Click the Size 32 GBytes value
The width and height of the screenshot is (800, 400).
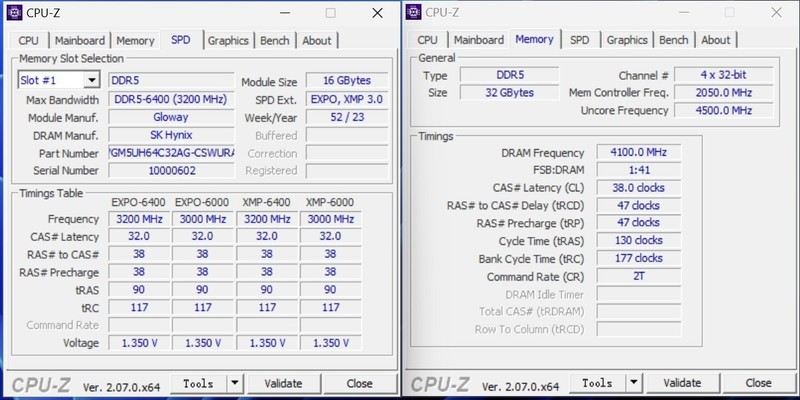pos(509,93)
